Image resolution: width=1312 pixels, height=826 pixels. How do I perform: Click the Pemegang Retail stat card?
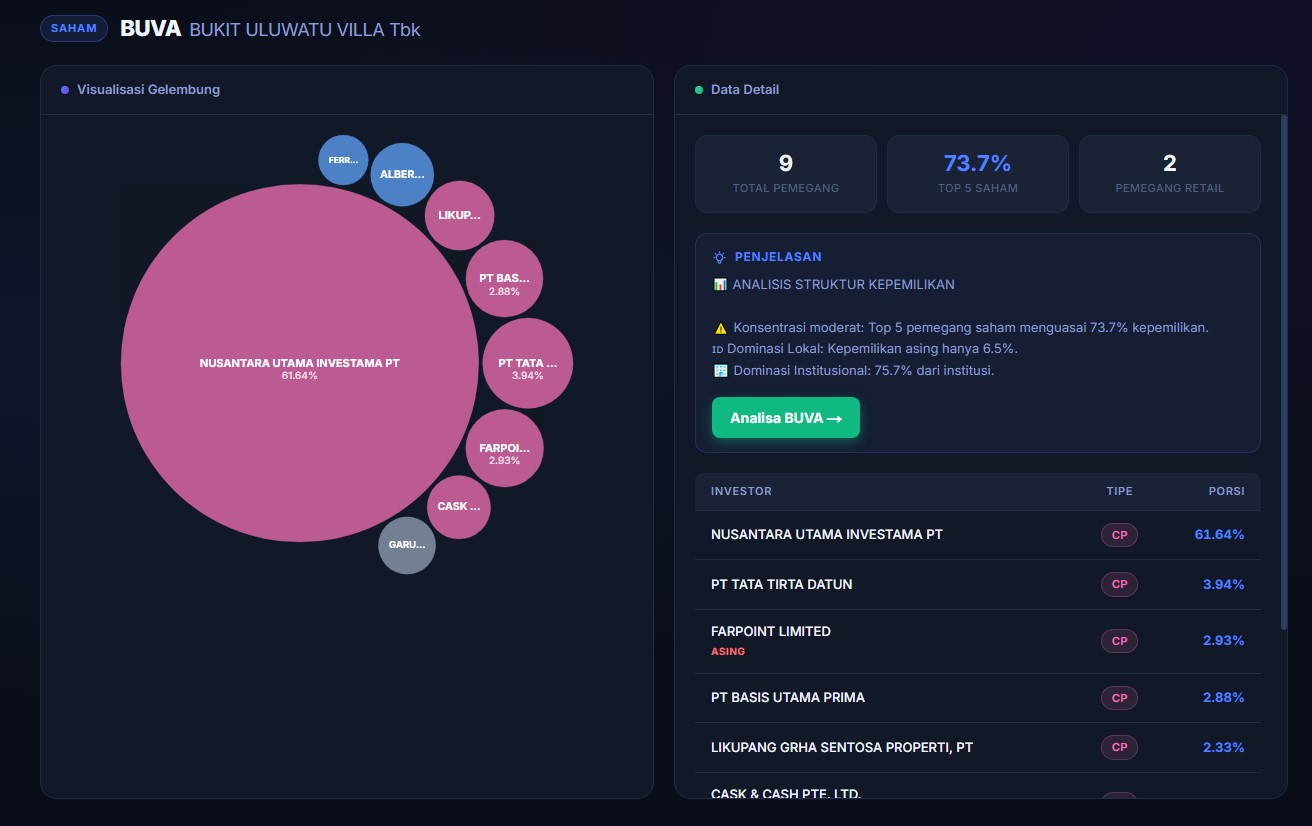1170,174
